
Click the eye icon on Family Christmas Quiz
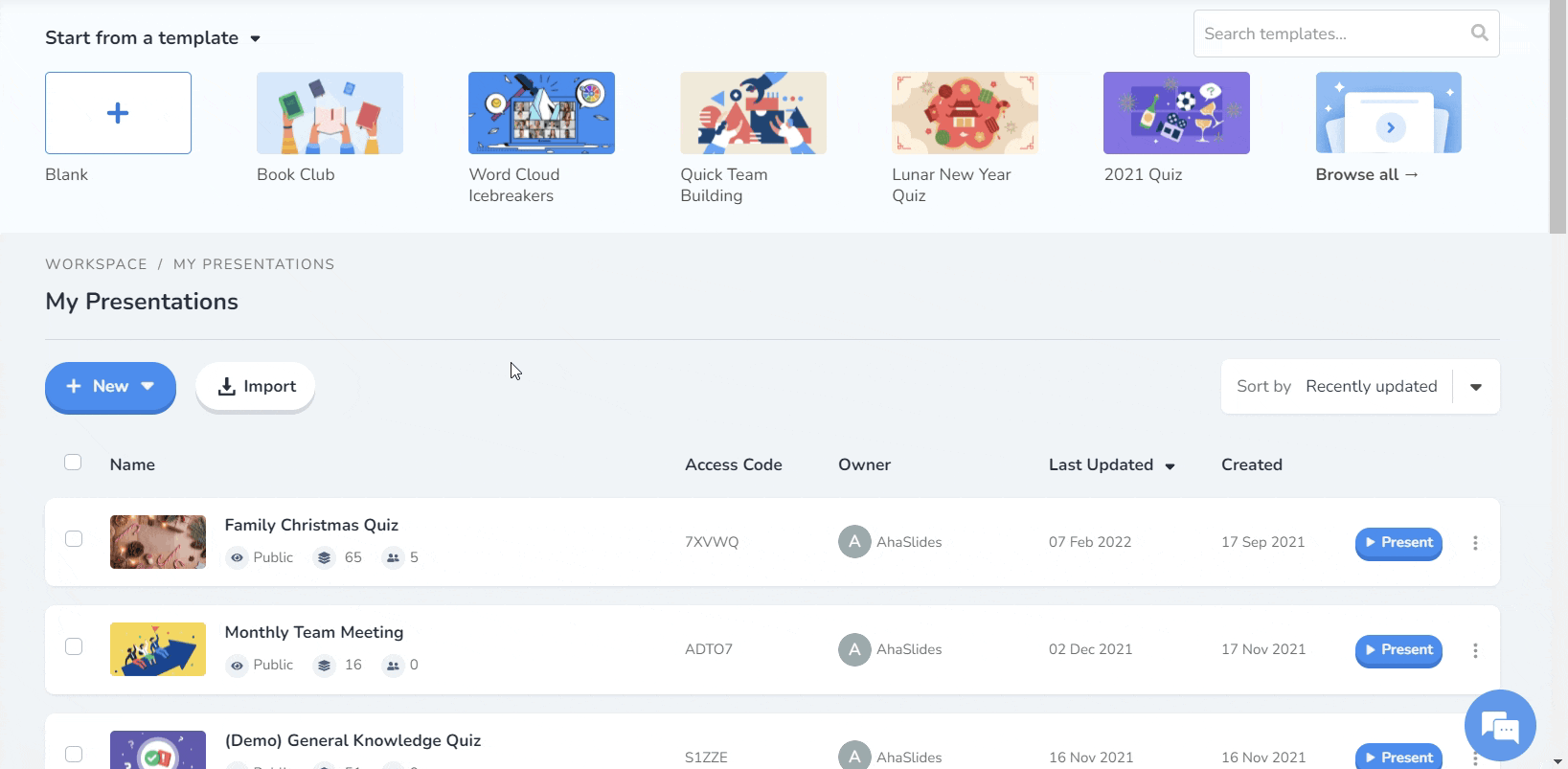tap(237, 557)
